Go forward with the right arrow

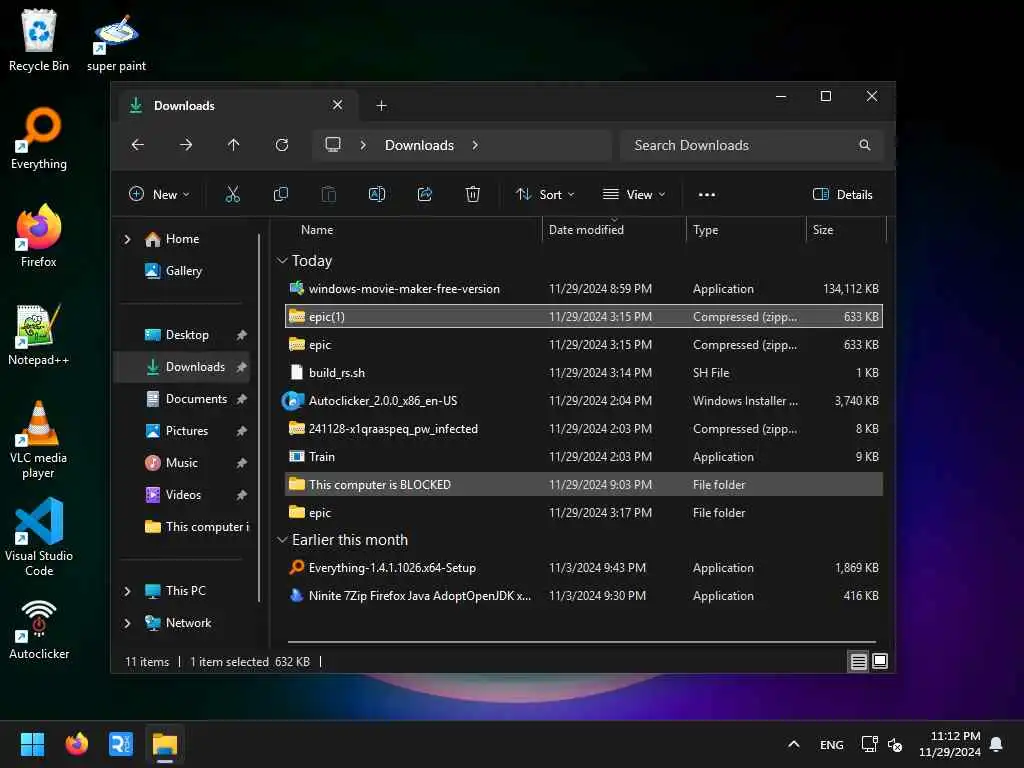(186, 145)
